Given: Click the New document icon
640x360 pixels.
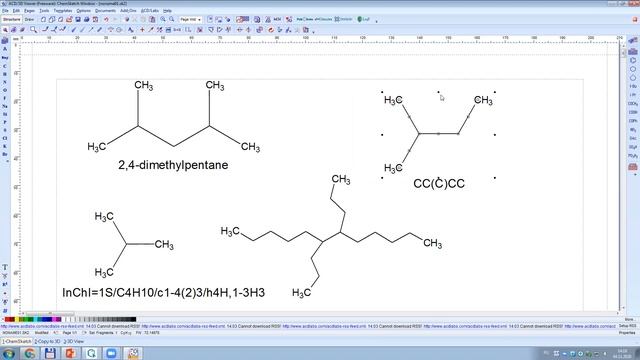Looking at the screenshot, I should pyautogui.click(x=43, y=19).
